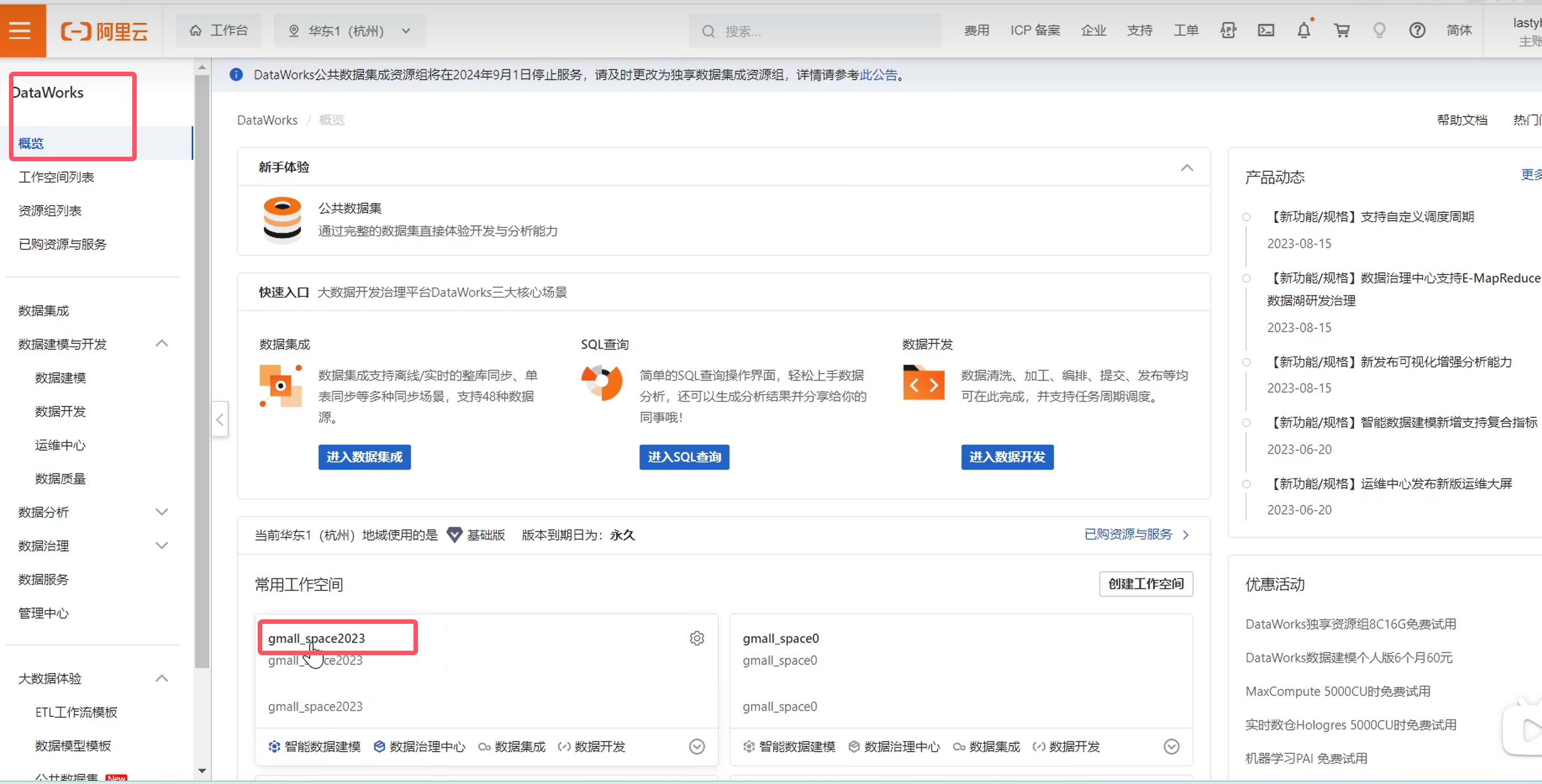Open the 此公告 announcement link

(877, 75)
